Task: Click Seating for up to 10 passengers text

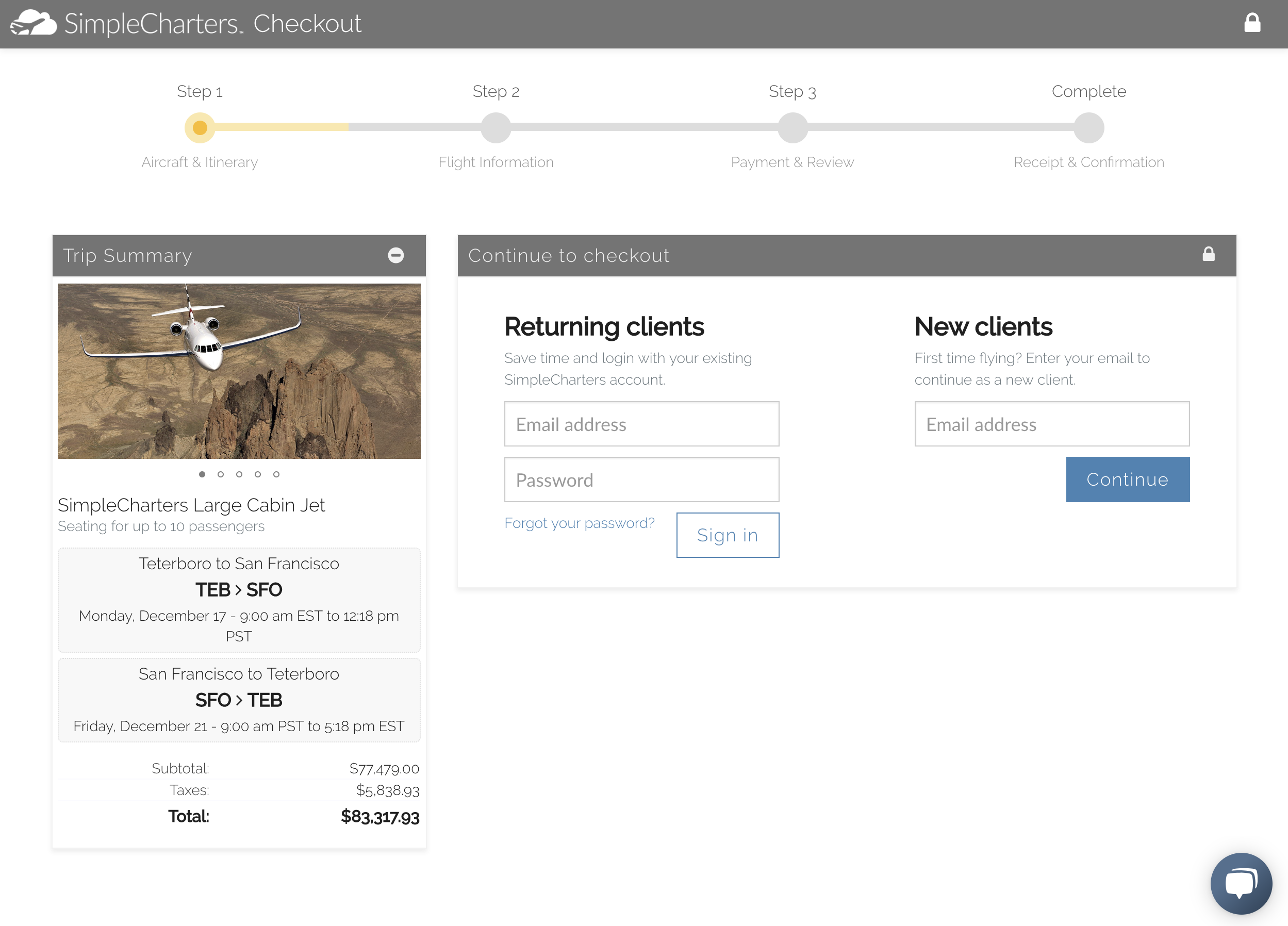Action: pos(161,526)
